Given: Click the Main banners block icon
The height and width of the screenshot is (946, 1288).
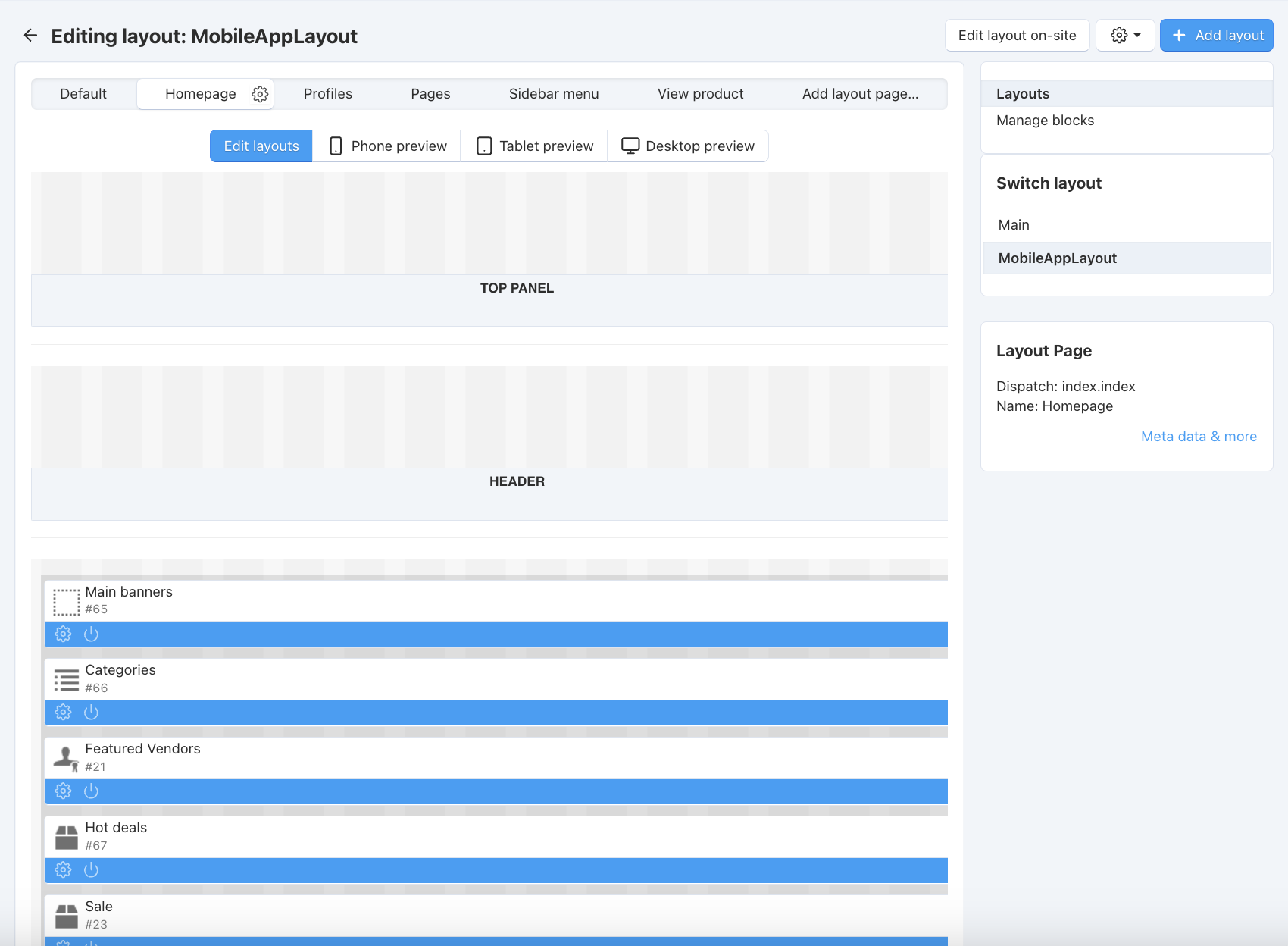Looking at the screenshot, I should [x=67, y=602].
